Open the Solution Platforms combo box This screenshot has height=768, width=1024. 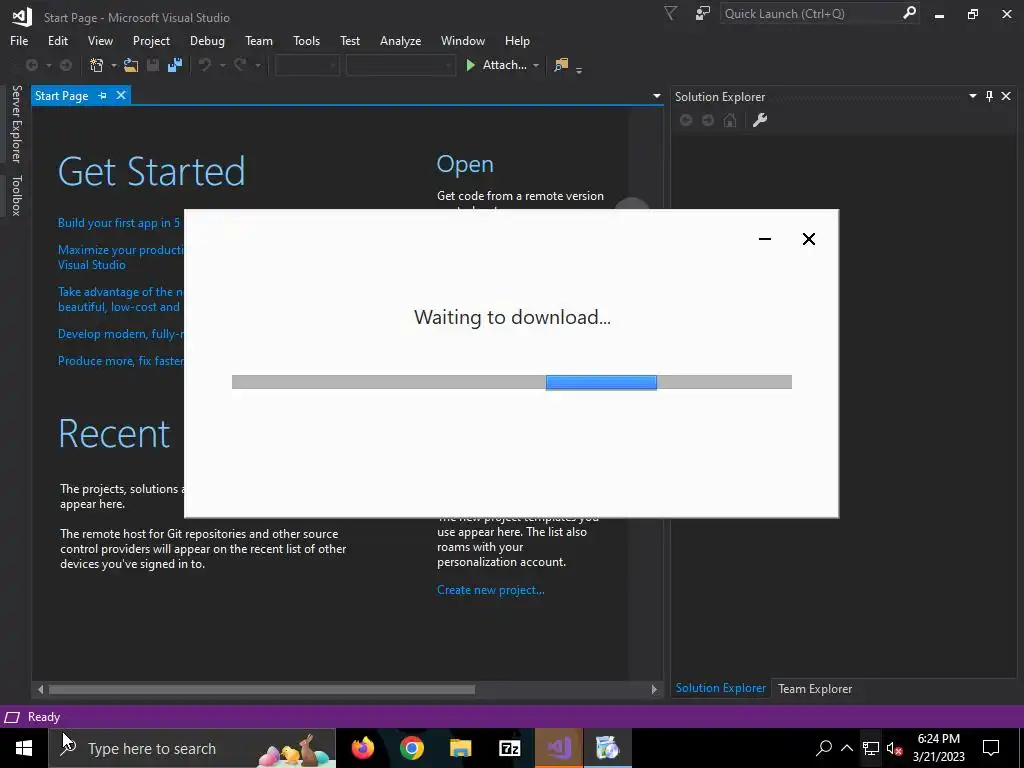[400, 65]
